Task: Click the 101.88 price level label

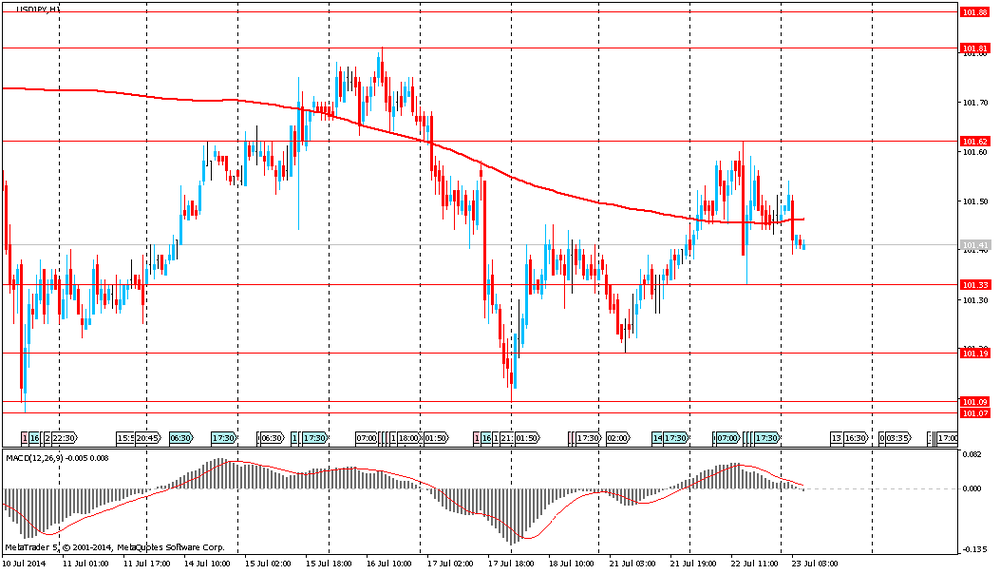Action: (974, 12)
